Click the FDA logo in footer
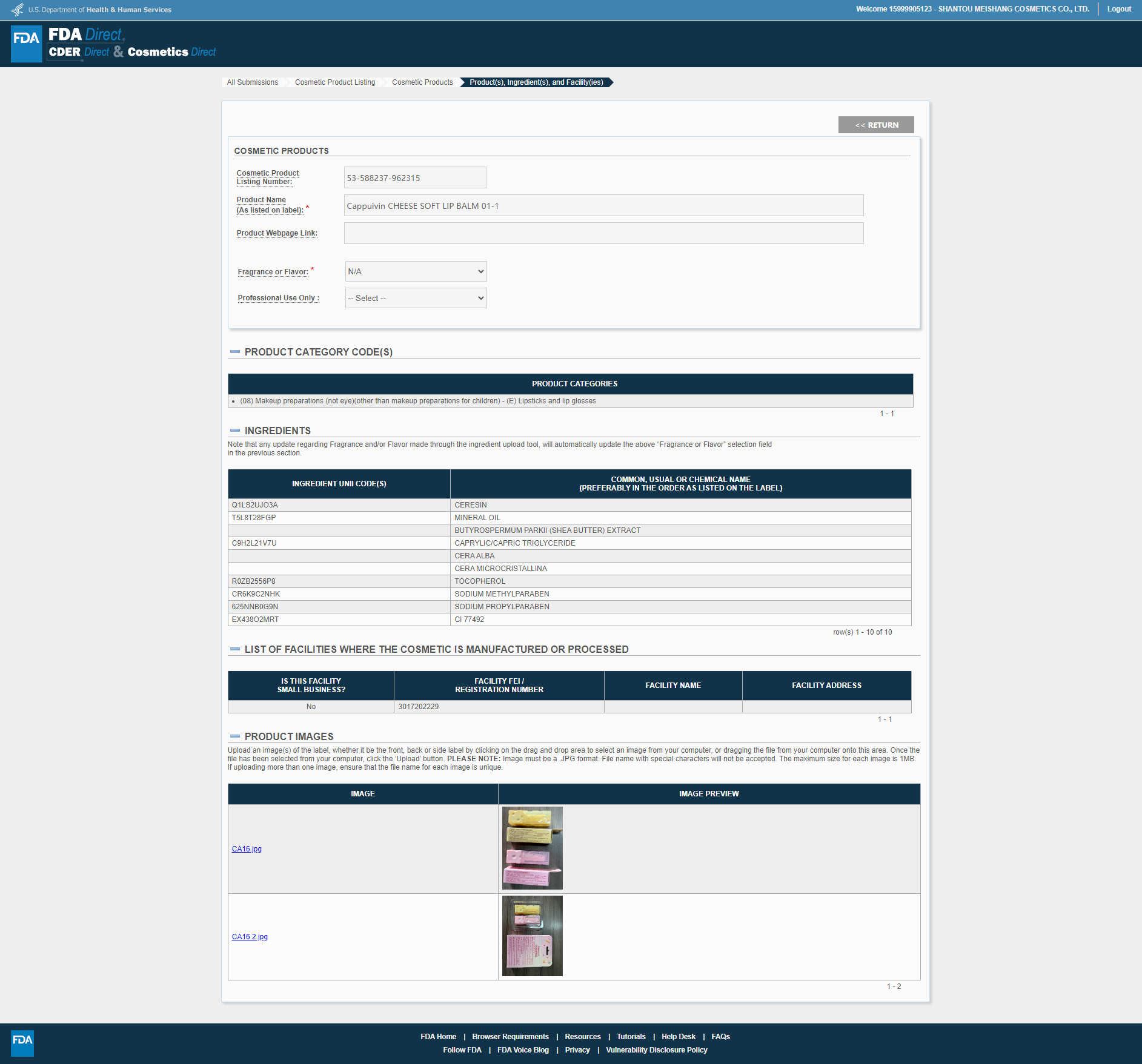Viewport: 1142px width, 1064px height. pyautogui.click(x=22, y=1042)
